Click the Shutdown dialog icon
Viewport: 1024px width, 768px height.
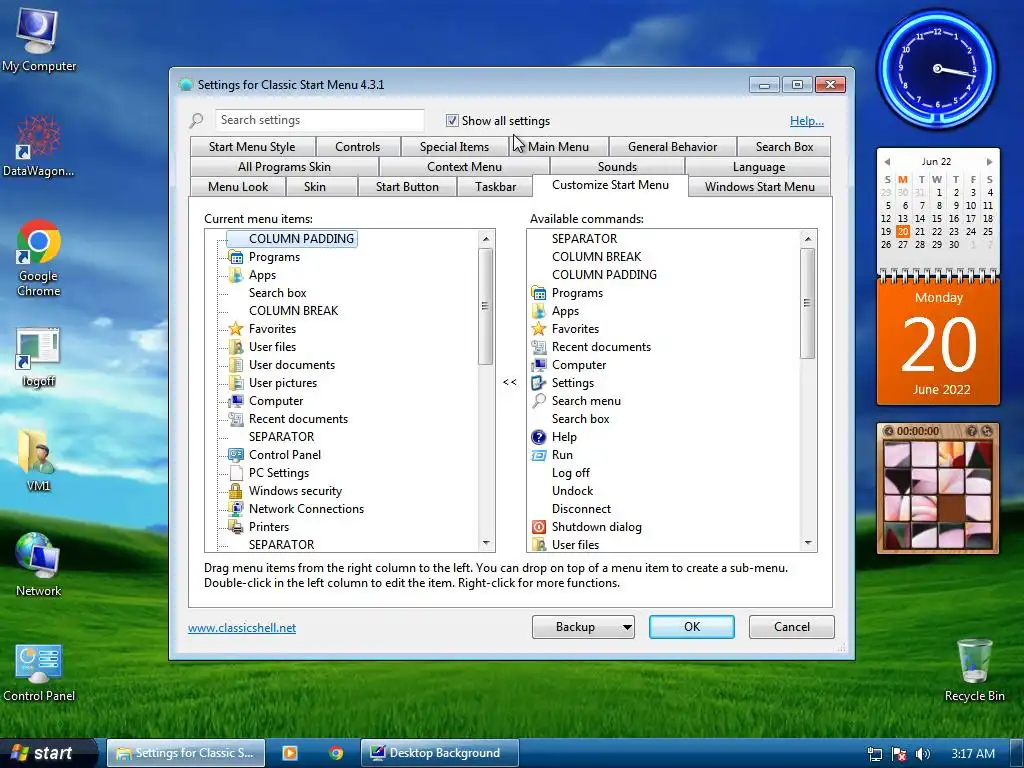[x=539, y=526]
